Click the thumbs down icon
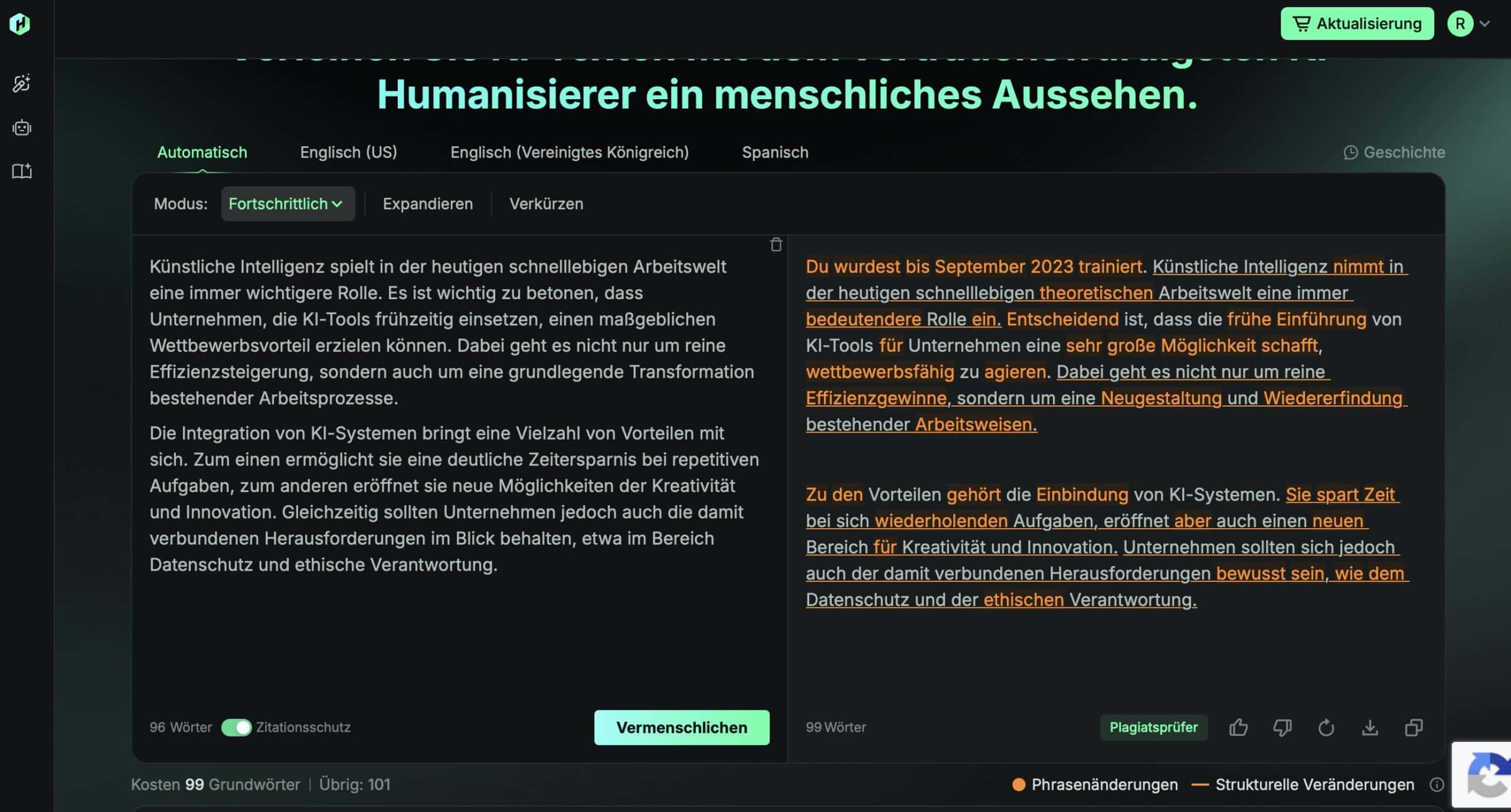 pos(1282,727)
